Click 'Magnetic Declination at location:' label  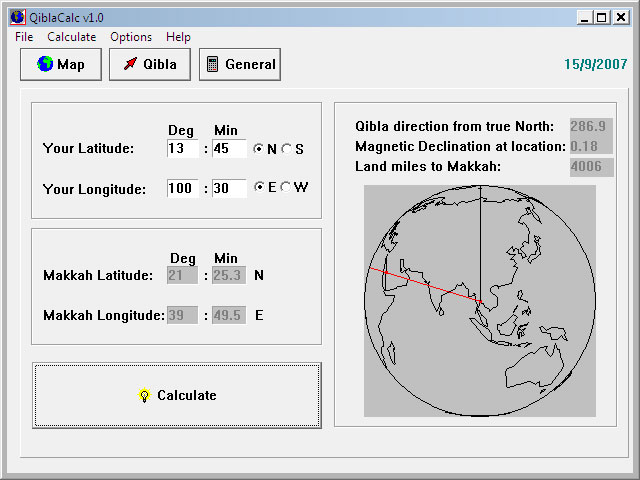[460, 146]
